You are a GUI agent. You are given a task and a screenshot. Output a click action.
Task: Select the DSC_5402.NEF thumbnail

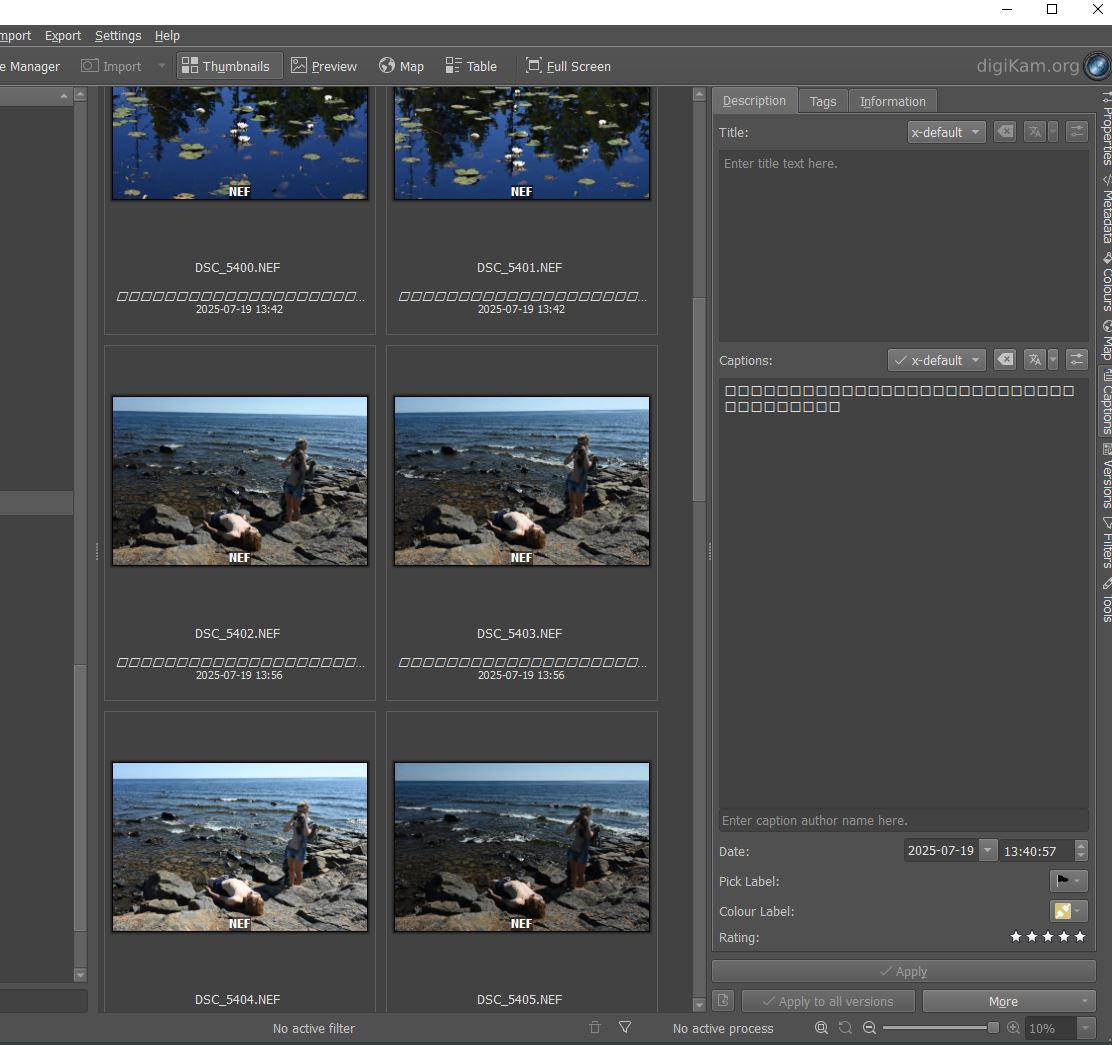[240, 480]
